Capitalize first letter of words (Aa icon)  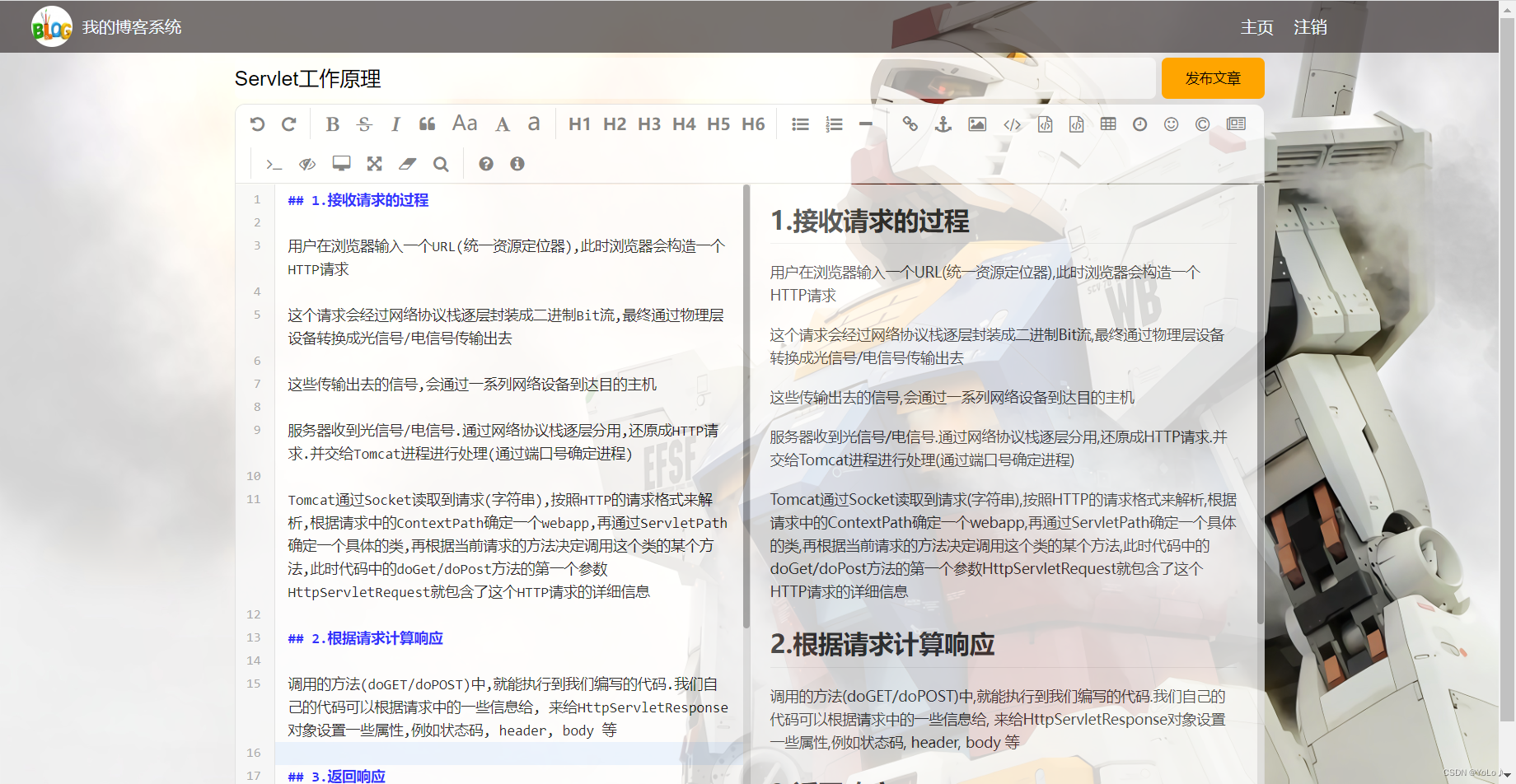point(465,124)
